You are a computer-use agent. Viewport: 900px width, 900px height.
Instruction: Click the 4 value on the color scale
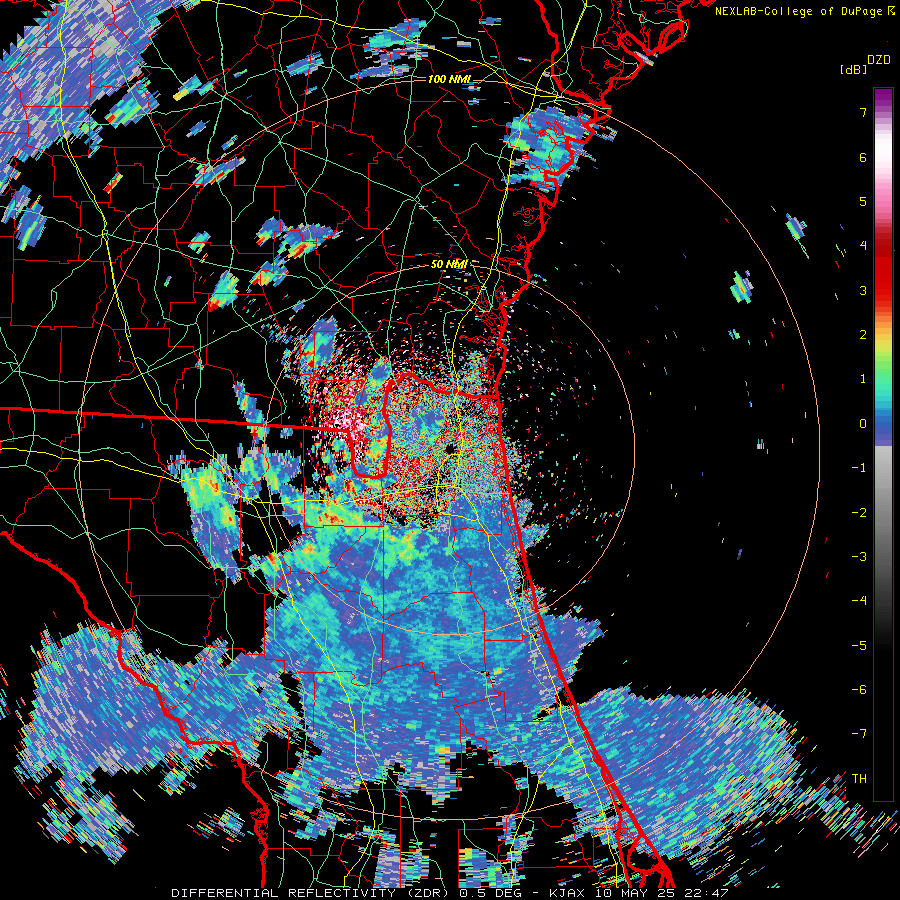point(863,246)
